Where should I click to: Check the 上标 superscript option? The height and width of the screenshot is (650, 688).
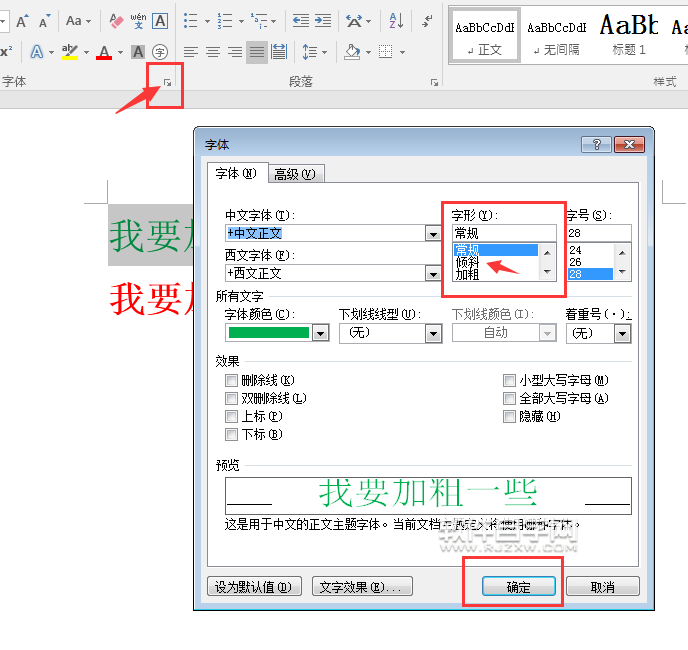click(x=232, y=417)
